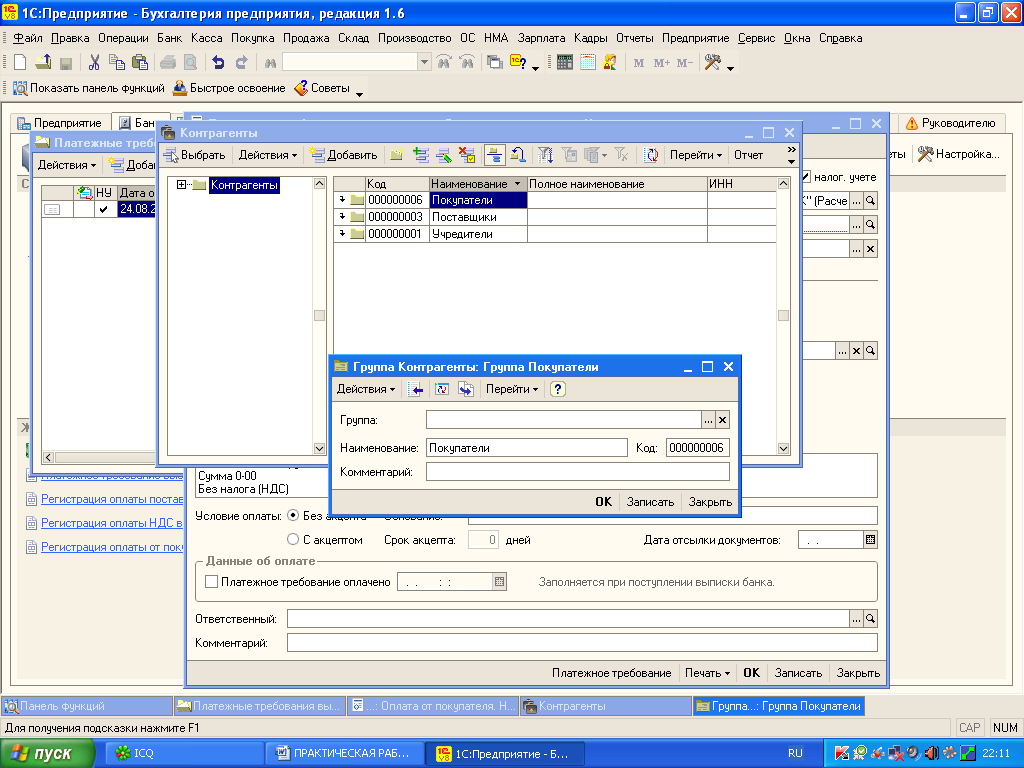
Task: Click Показать панель функций button
Action: click(x=89, y=88)
